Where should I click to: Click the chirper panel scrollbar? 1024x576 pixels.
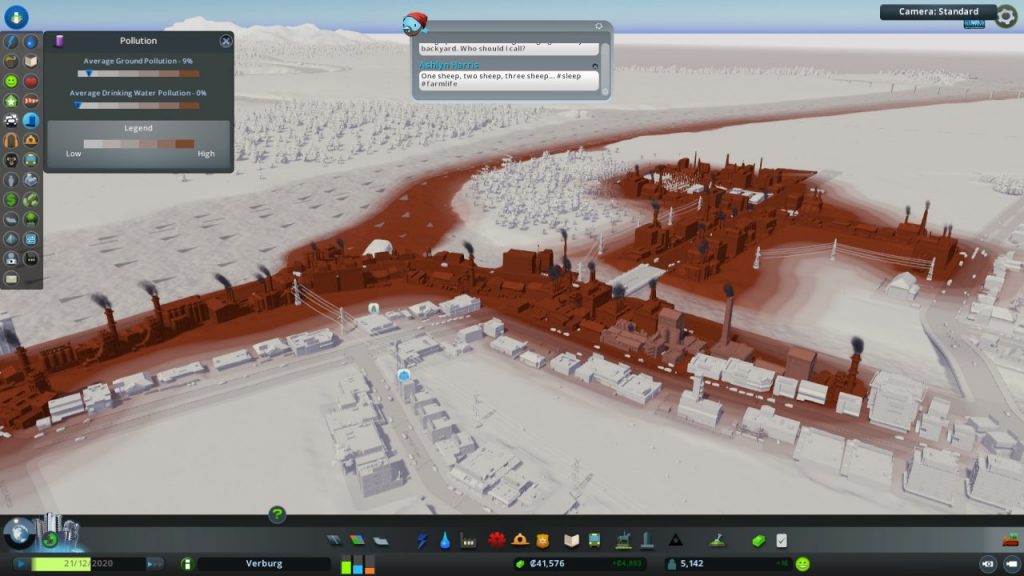coord(605,69)
